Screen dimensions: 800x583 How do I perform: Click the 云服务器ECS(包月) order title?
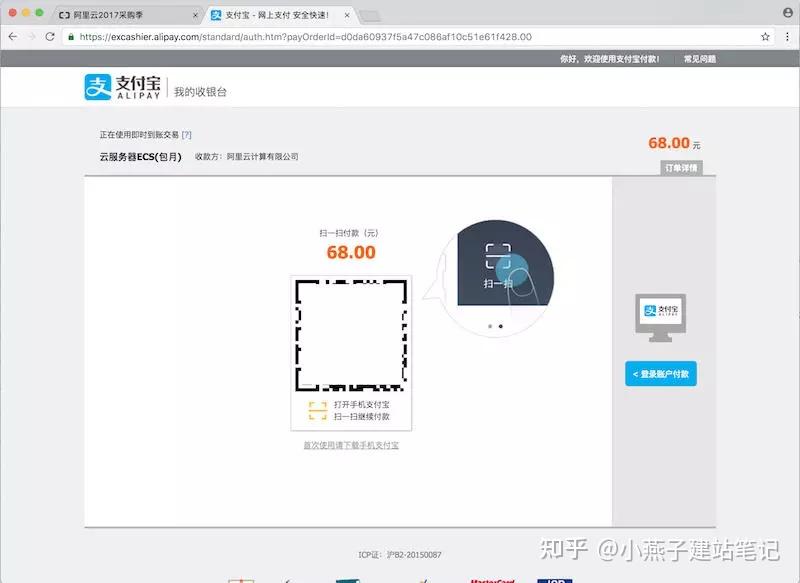[140, 157]
